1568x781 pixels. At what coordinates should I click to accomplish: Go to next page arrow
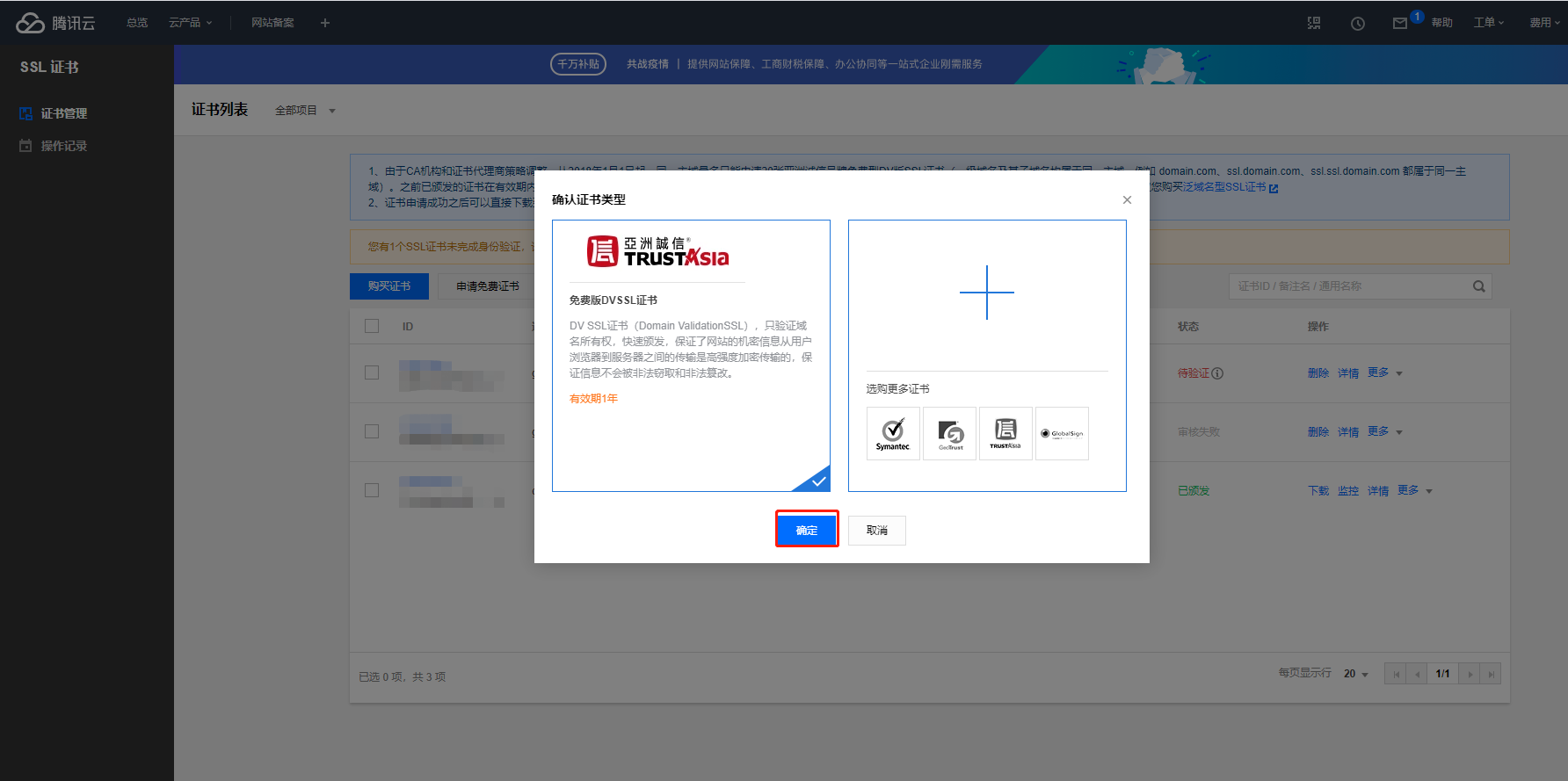[1470, 674]
